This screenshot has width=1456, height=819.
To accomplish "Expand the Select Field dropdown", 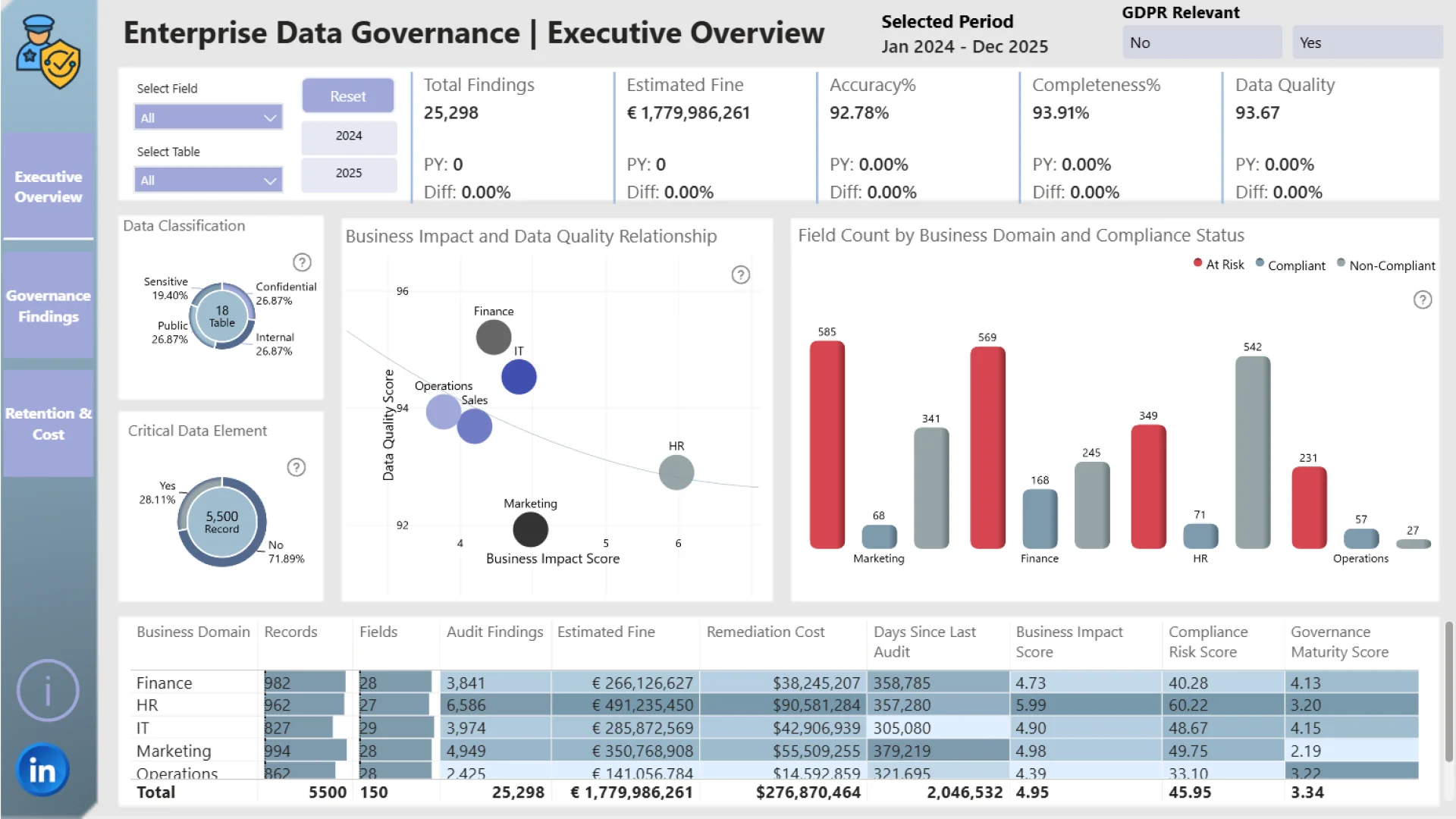I will (x=209, y=118).
